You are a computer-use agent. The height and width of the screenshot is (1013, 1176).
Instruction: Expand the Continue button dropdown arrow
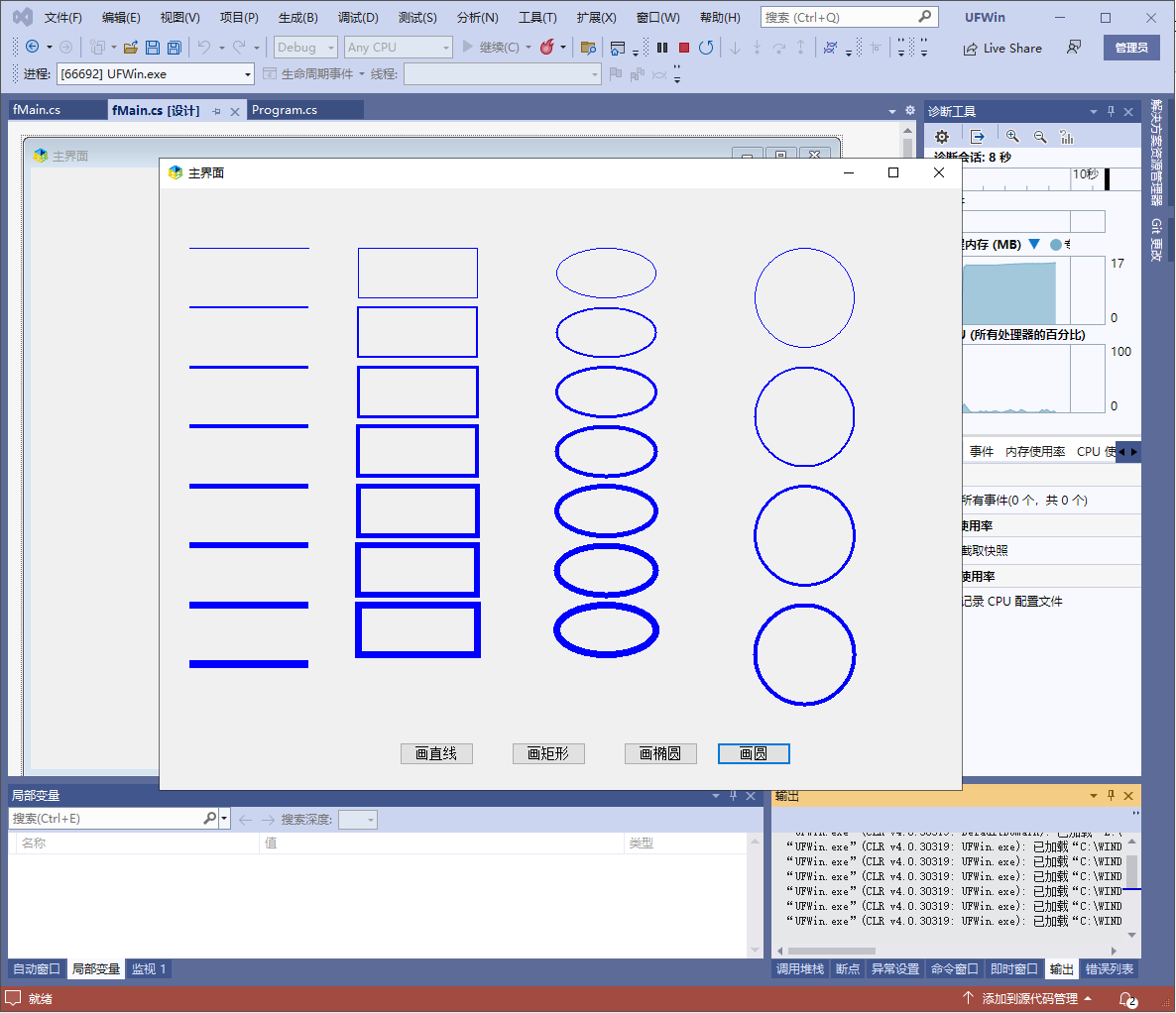[529, 48]
